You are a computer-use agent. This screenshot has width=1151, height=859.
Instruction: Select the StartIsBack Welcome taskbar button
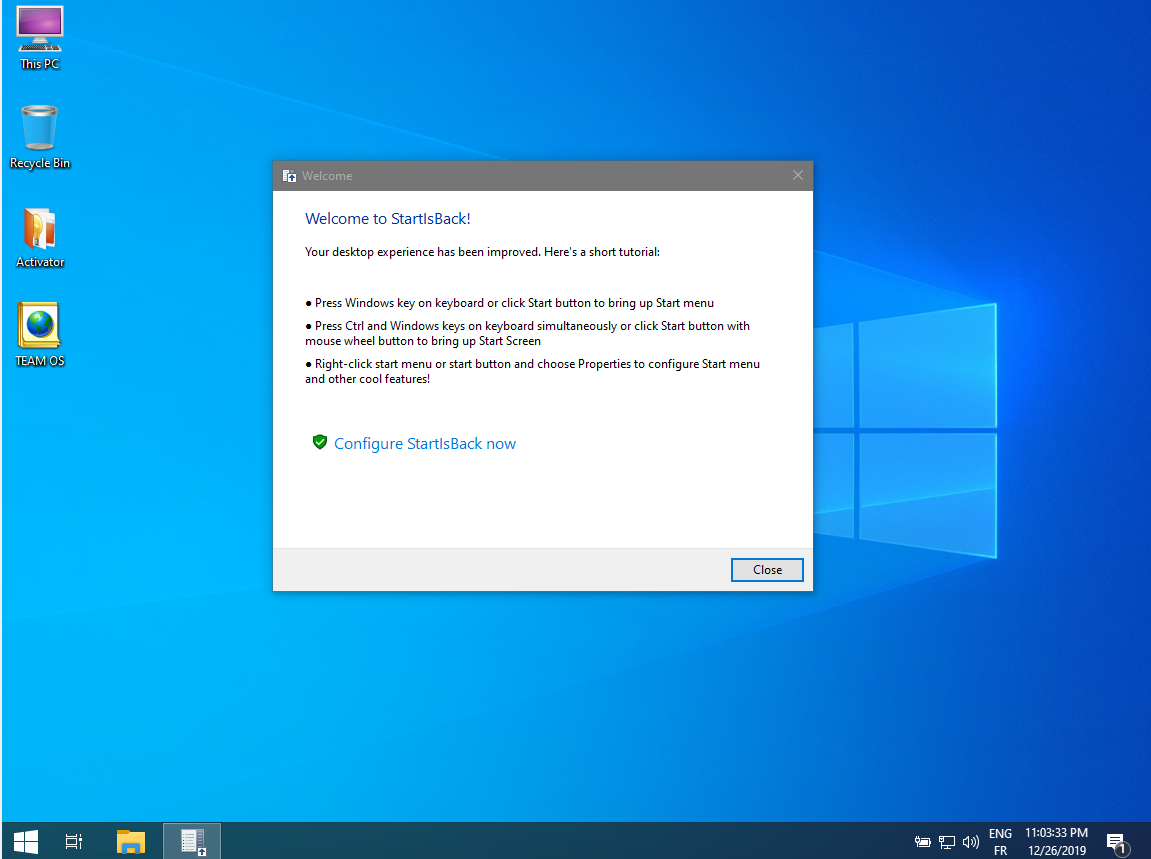click(192, 841)
